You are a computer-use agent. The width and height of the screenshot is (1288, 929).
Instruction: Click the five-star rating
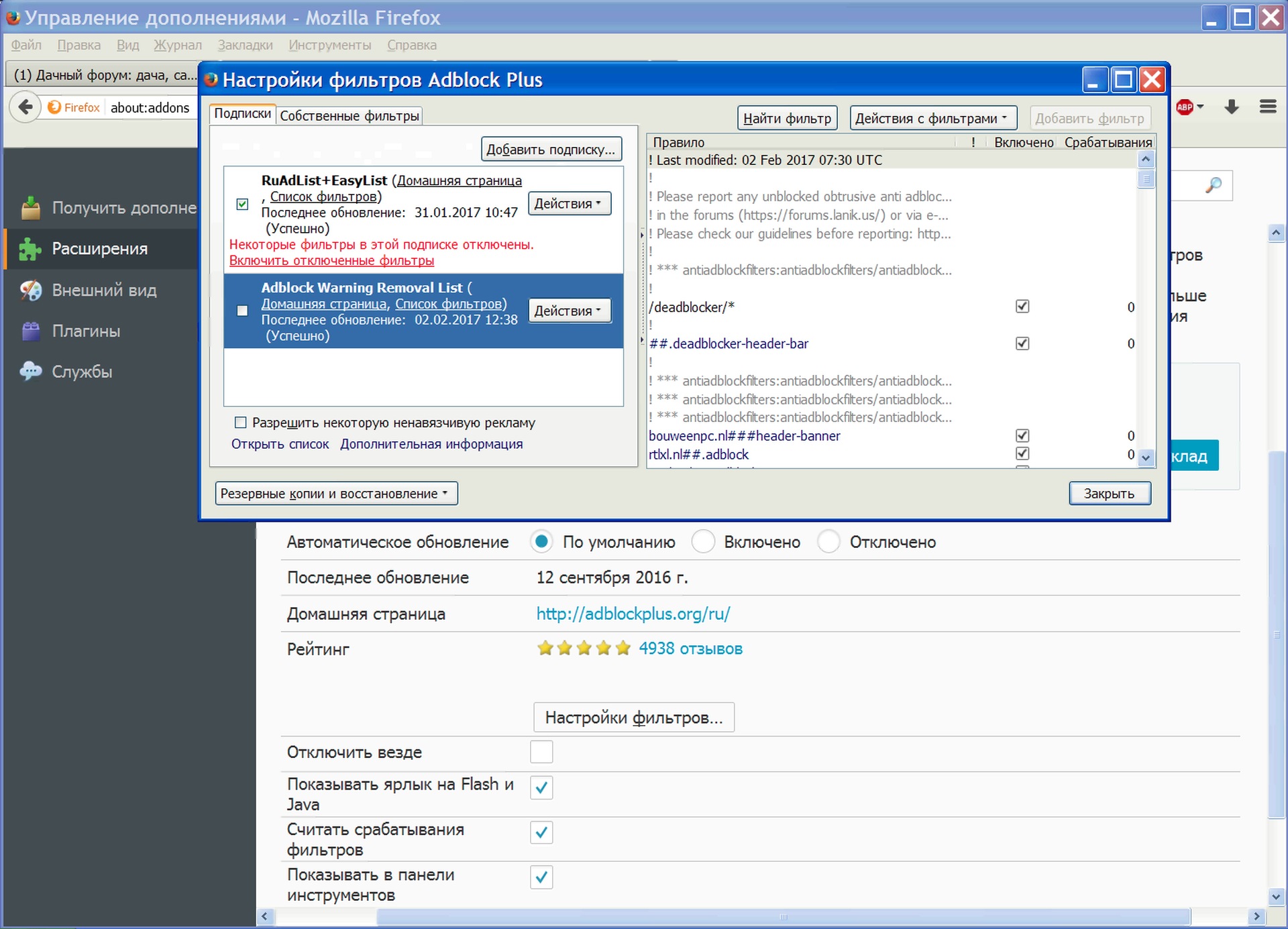[584, 648]
